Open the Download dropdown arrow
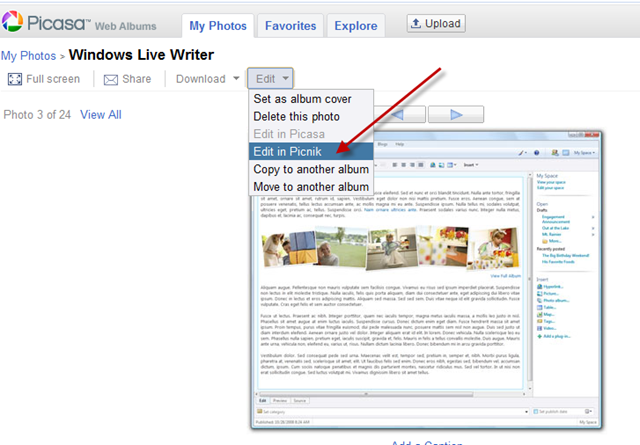 [x=236, y=78]
